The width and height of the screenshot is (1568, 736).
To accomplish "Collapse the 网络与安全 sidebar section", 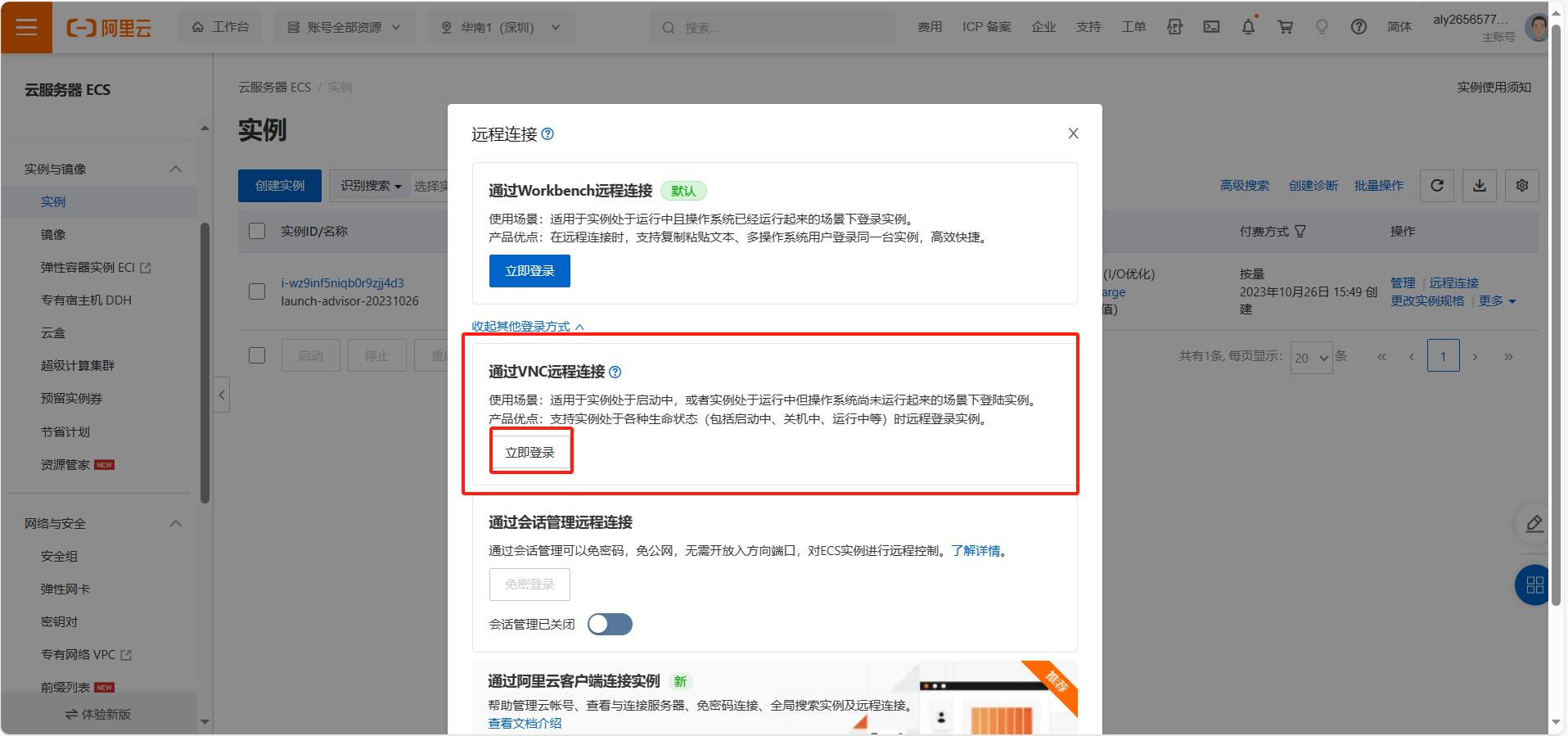I will tap(175, 523).
